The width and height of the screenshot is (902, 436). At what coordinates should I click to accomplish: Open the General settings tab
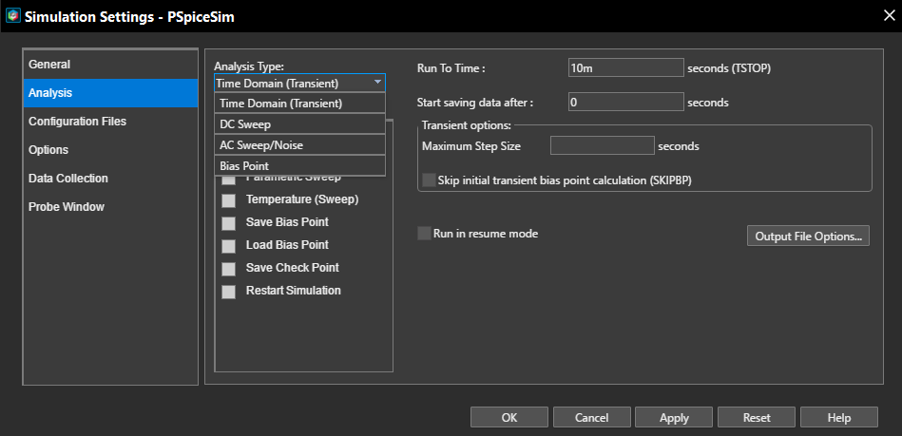[110, 64]
